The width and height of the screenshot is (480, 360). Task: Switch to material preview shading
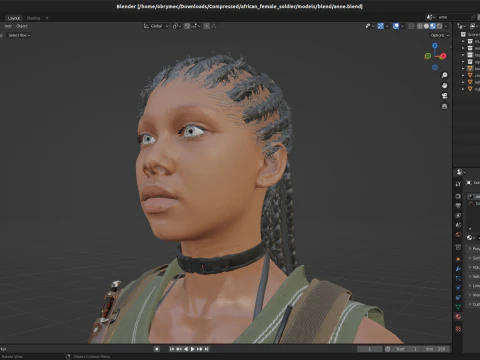(433, 26)
